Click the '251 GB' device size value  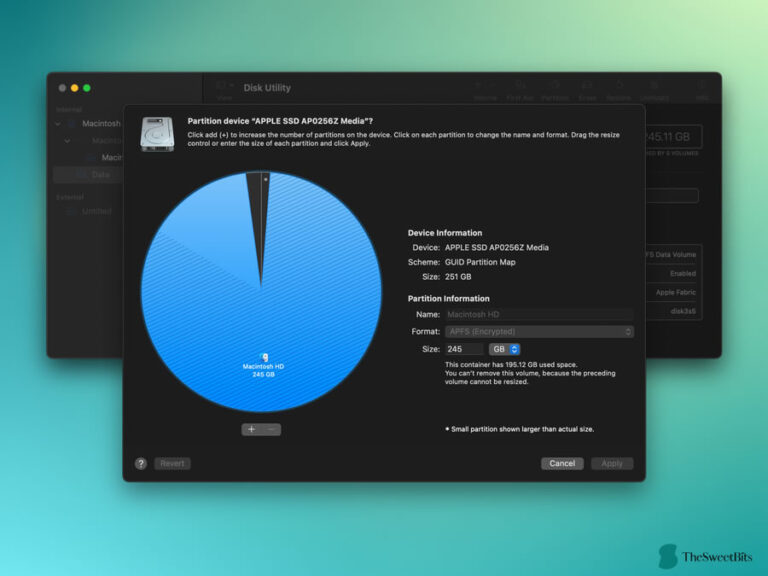(x=458, y=277)
